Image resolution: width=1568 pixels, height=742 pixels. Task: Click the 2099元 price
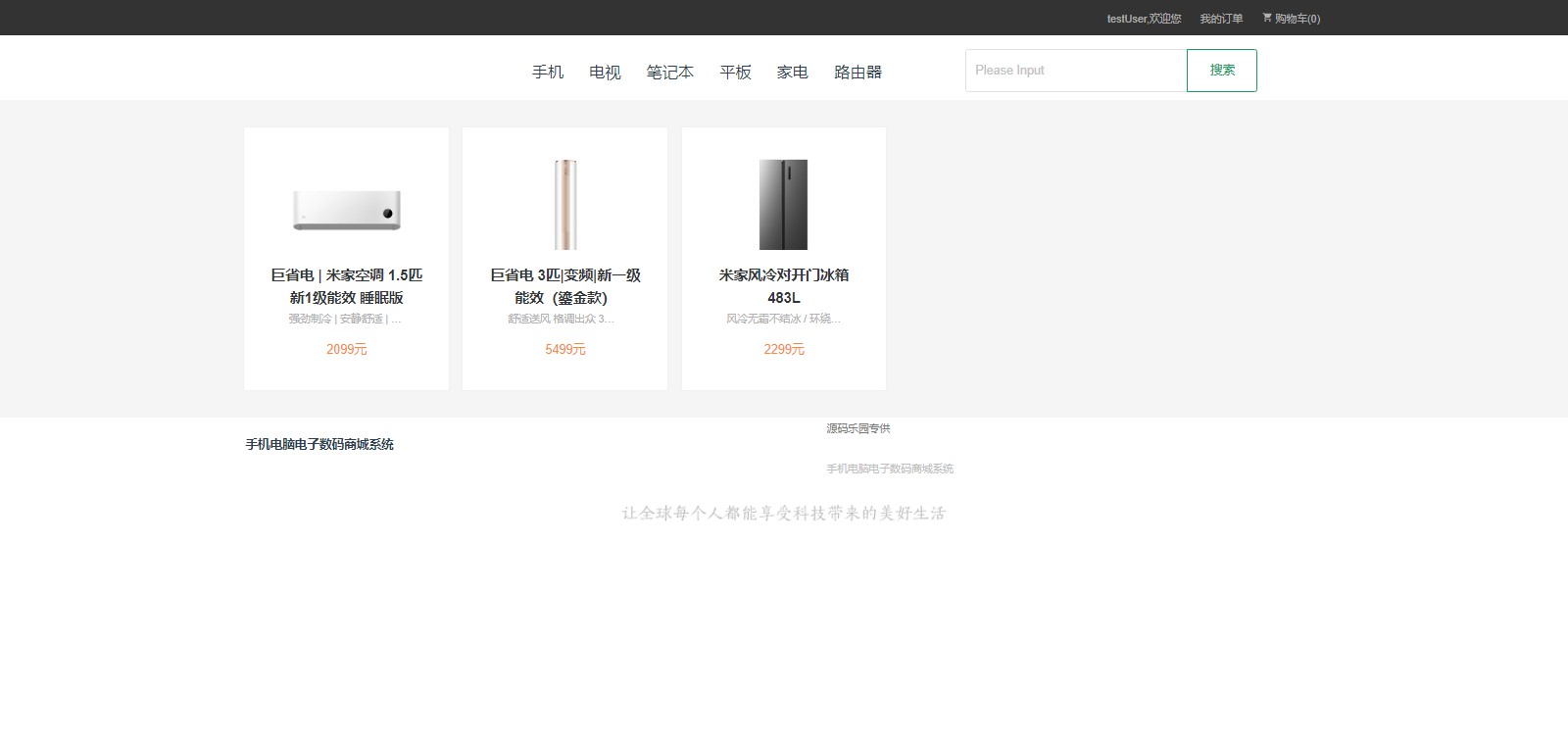[x=347, y=349]
